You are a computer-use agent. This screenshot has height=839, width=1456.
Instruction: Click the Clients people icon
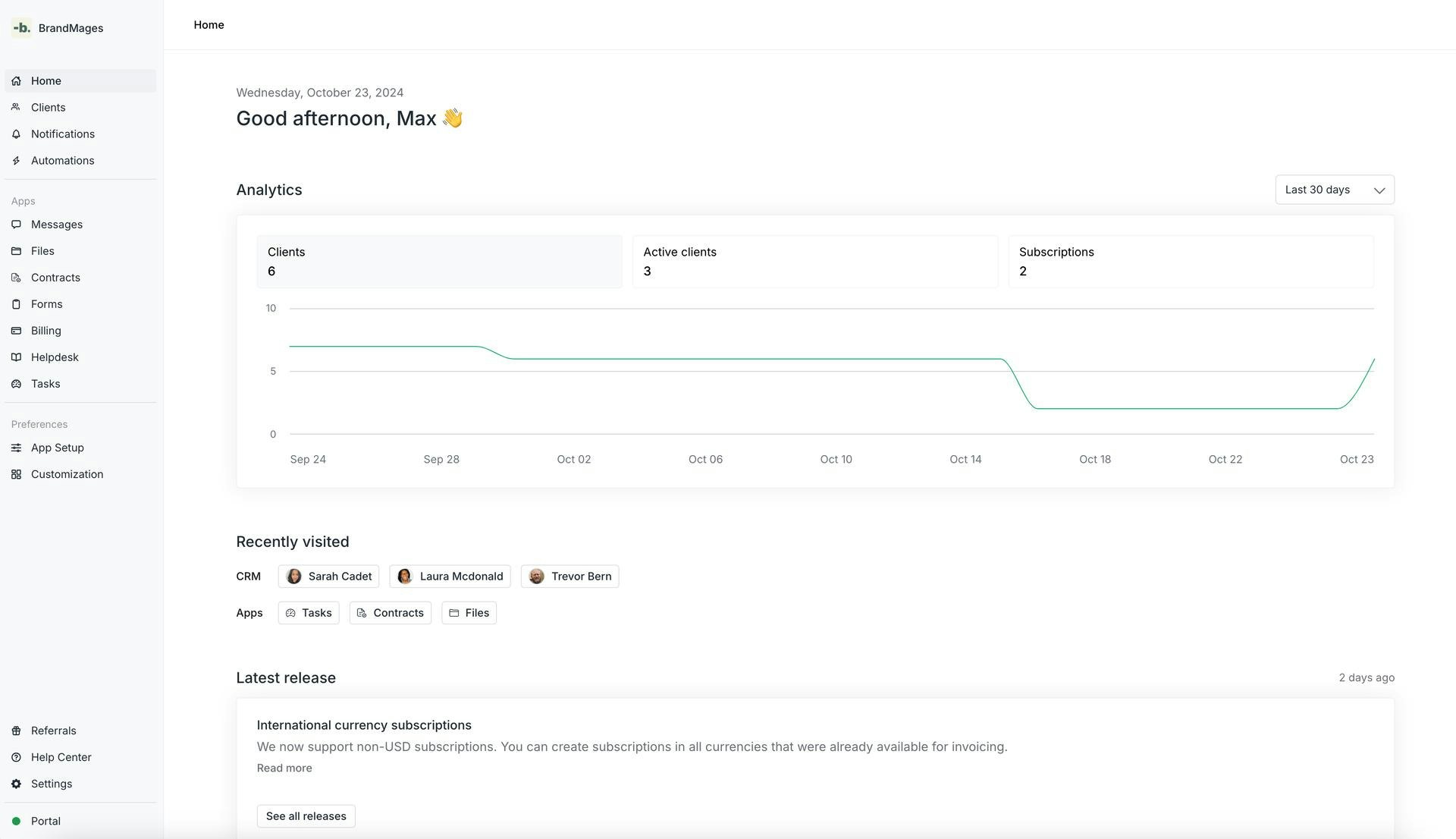[x=16, y=108]
